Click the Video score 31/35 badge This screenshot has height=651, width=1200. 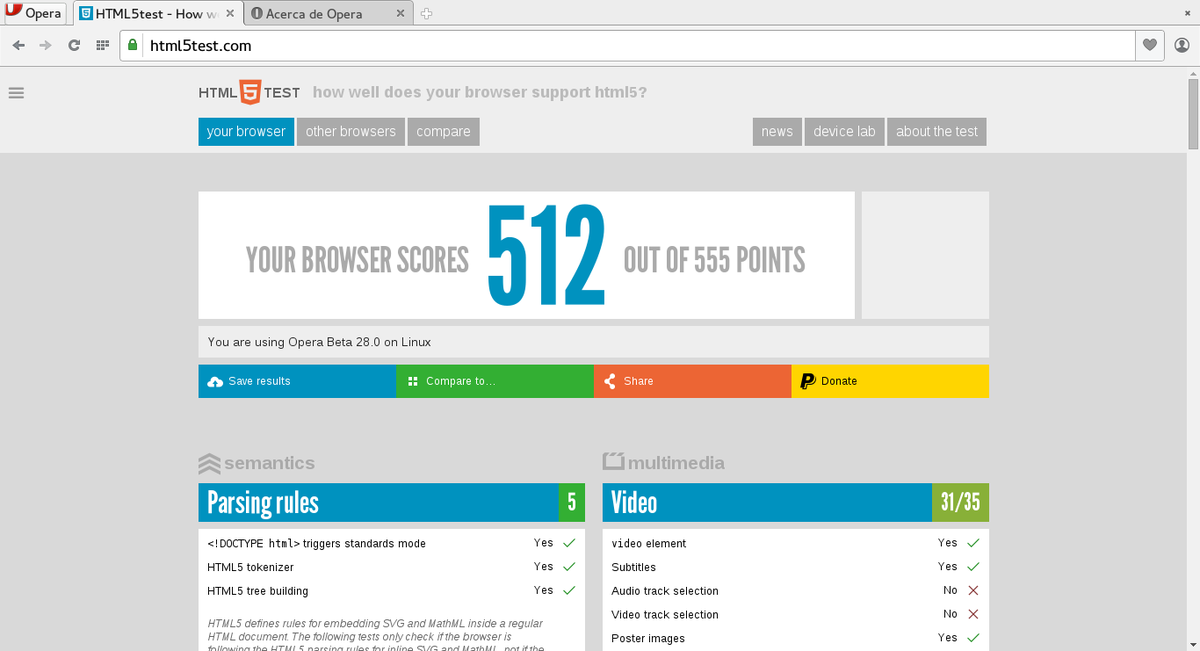[x=960, y=502]
